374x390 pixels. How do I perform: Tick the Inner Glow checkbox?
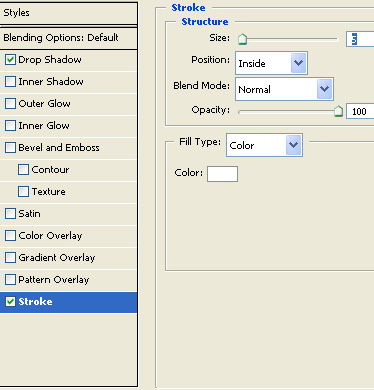pos(10,126)
